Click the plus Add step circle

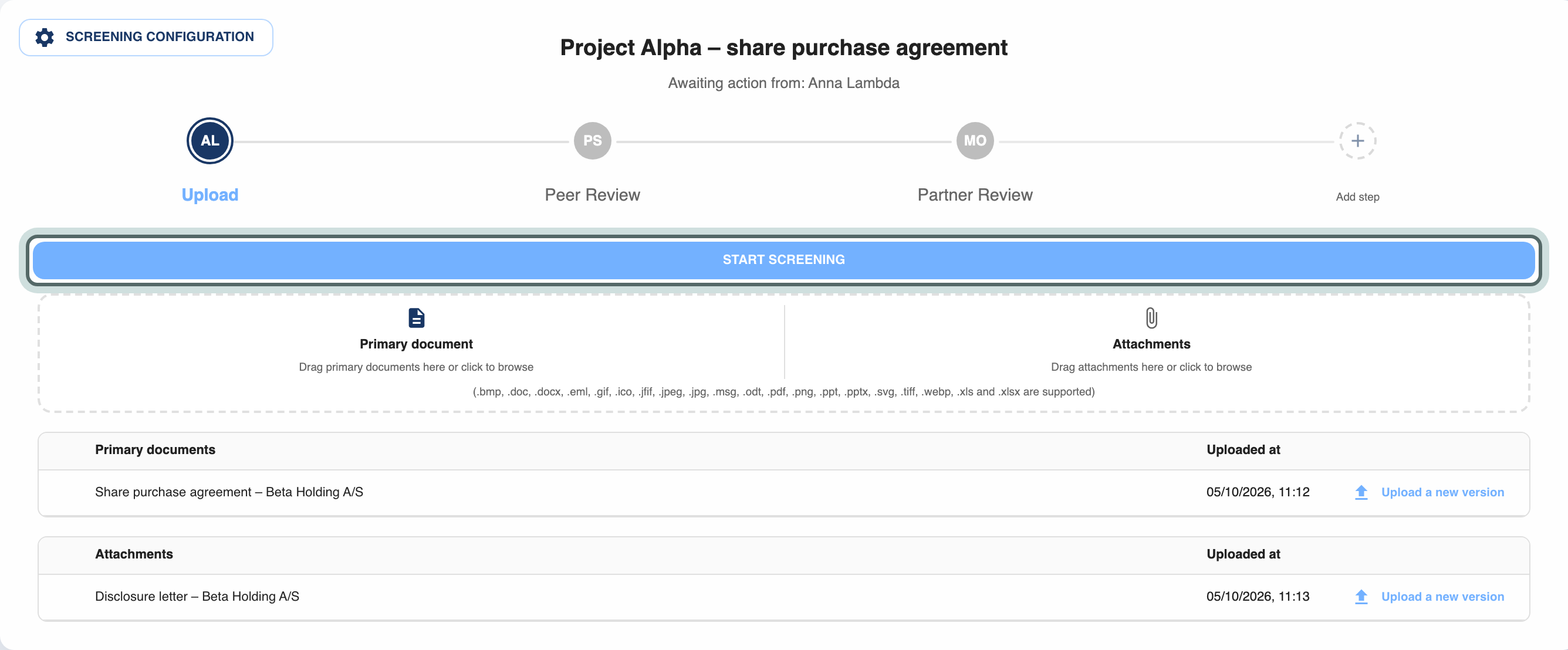click(1357, 141)
